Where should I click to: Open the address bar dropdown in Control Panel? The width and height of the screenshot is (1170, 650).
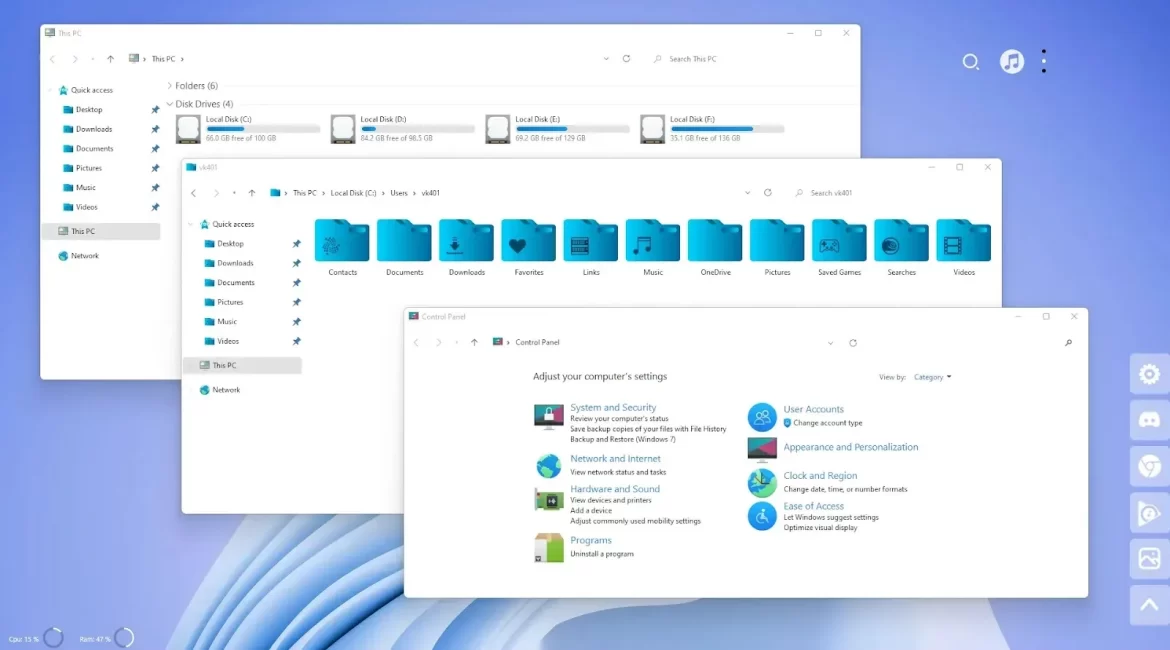(830, 343)
